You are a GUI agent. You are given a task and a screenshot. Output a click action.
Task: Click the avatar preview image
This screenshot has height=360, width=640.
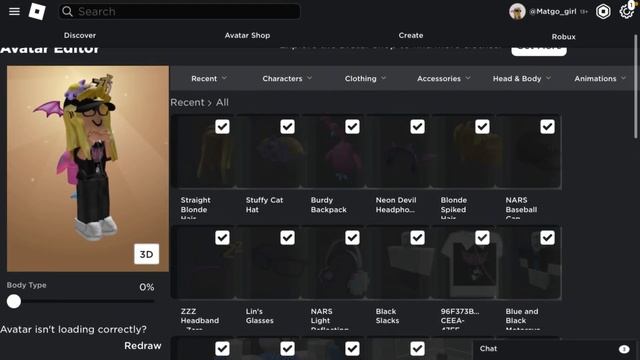tap(88, 169)
